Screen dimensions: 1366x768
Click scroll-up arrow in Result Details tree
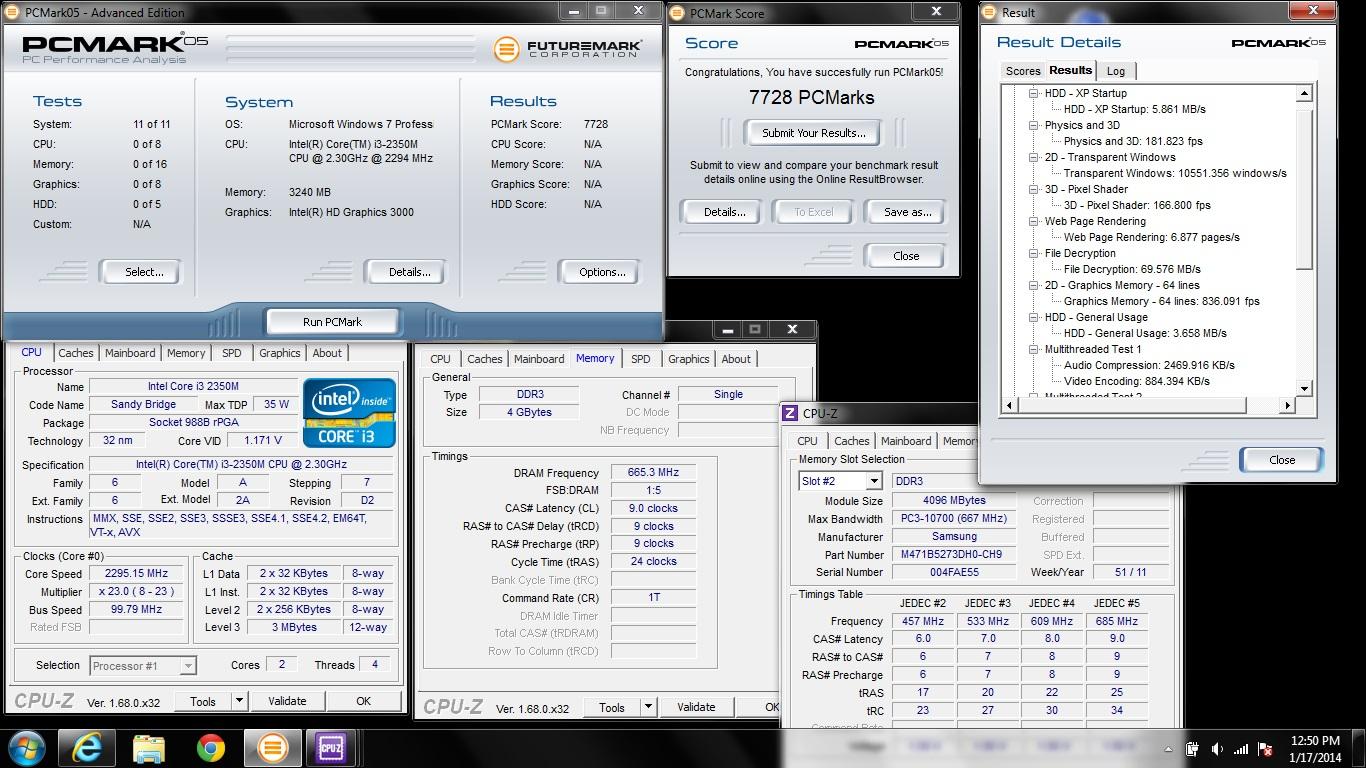1304,93
